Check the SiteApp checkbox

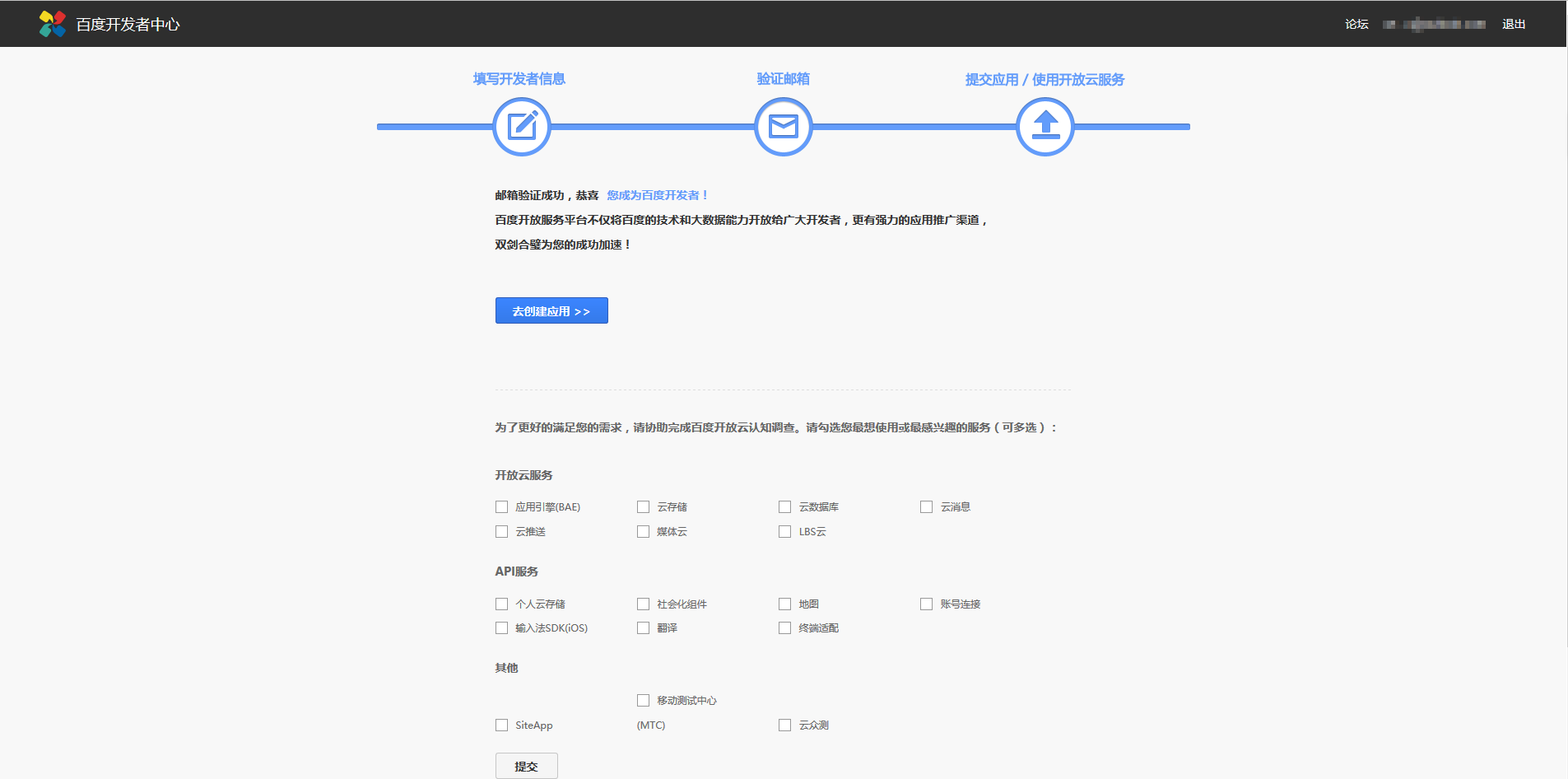pyautogui.click(x=502, y=725)
